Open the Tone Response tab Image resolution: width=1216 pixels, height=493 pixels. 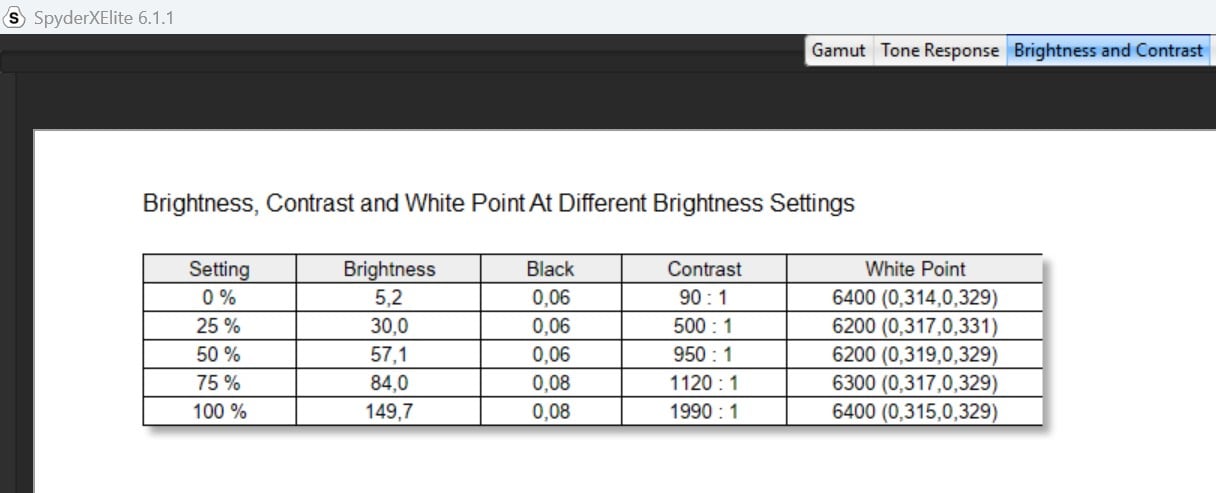[940, 50]
